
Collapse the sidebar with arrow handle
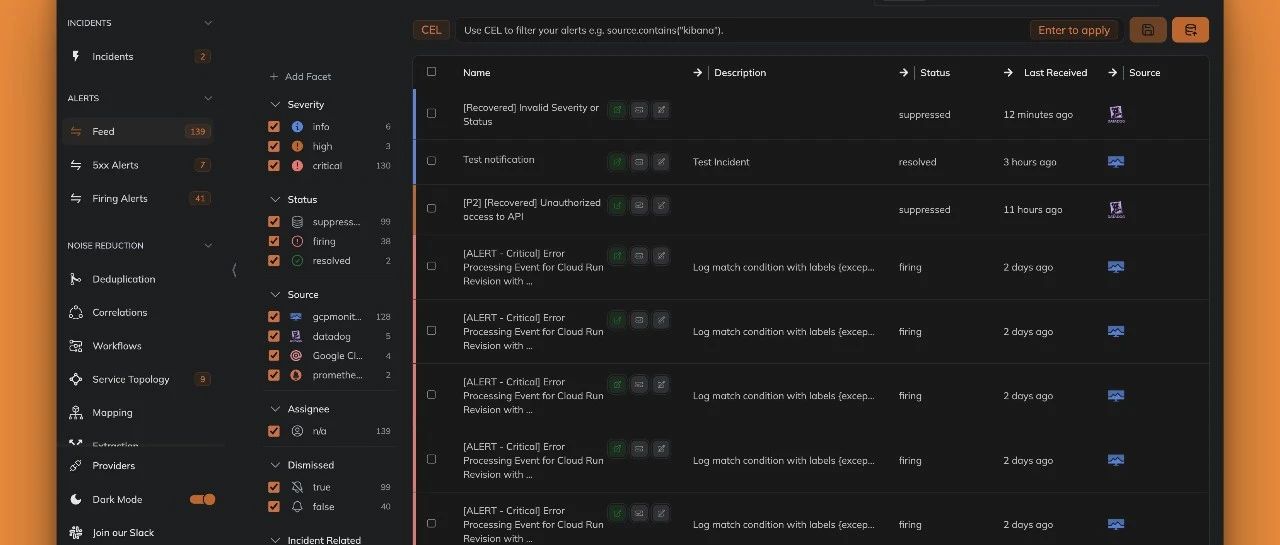pos(234,270)
